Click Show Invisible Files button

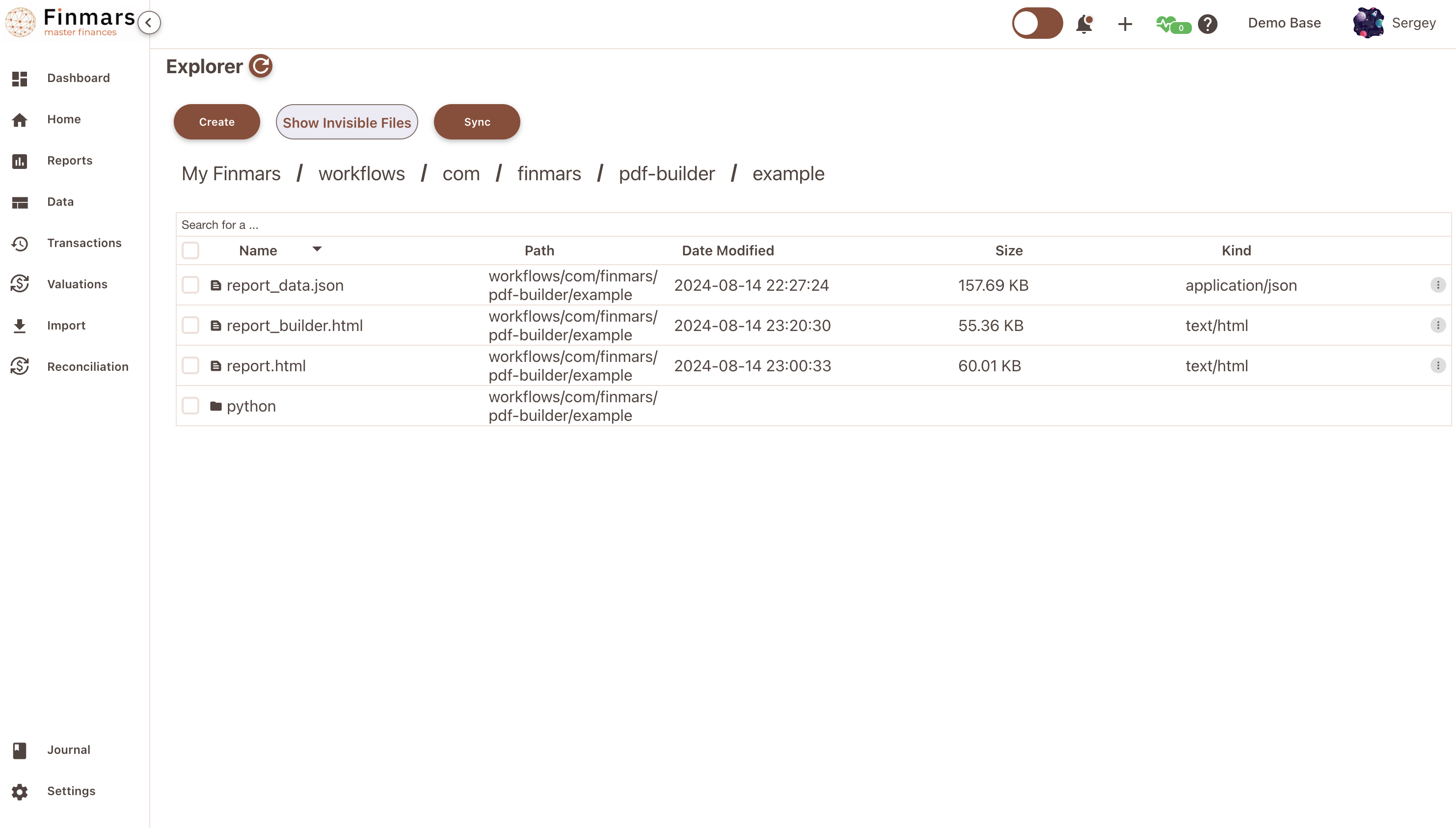click(347, 122)
